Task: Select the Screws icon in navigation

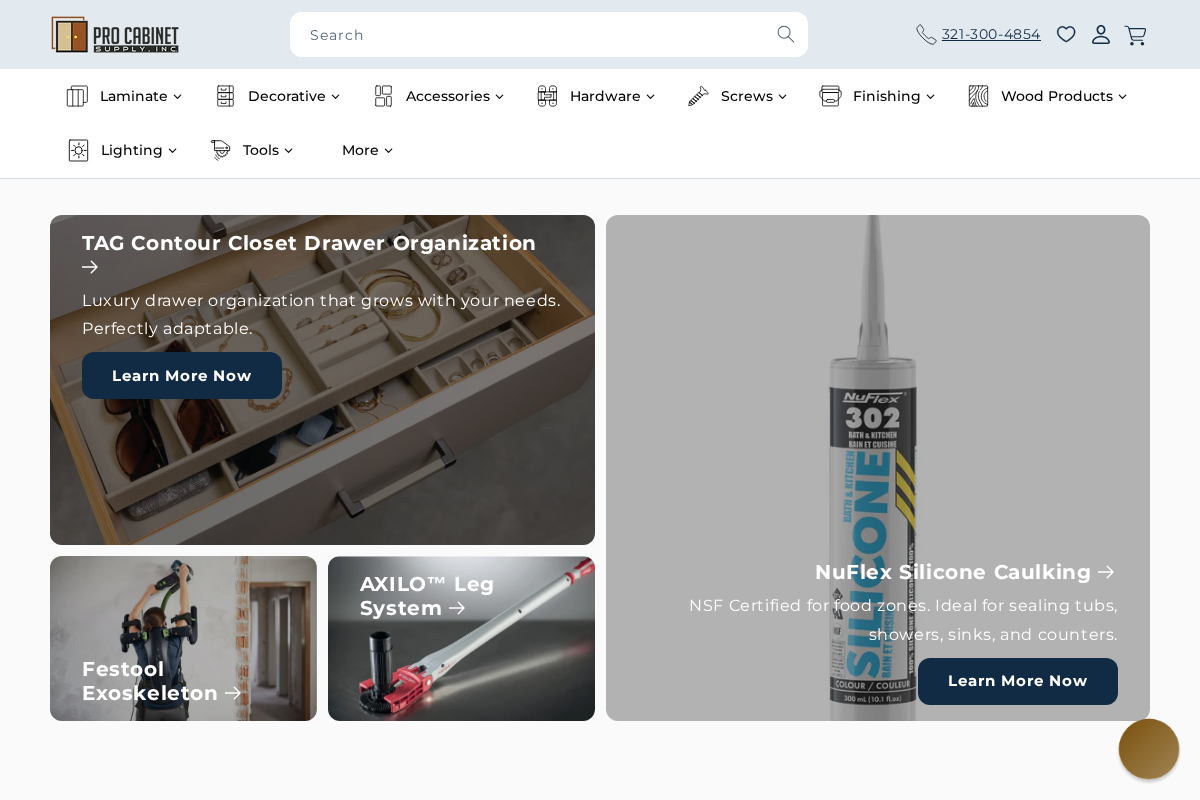Action: pos(698,96)
